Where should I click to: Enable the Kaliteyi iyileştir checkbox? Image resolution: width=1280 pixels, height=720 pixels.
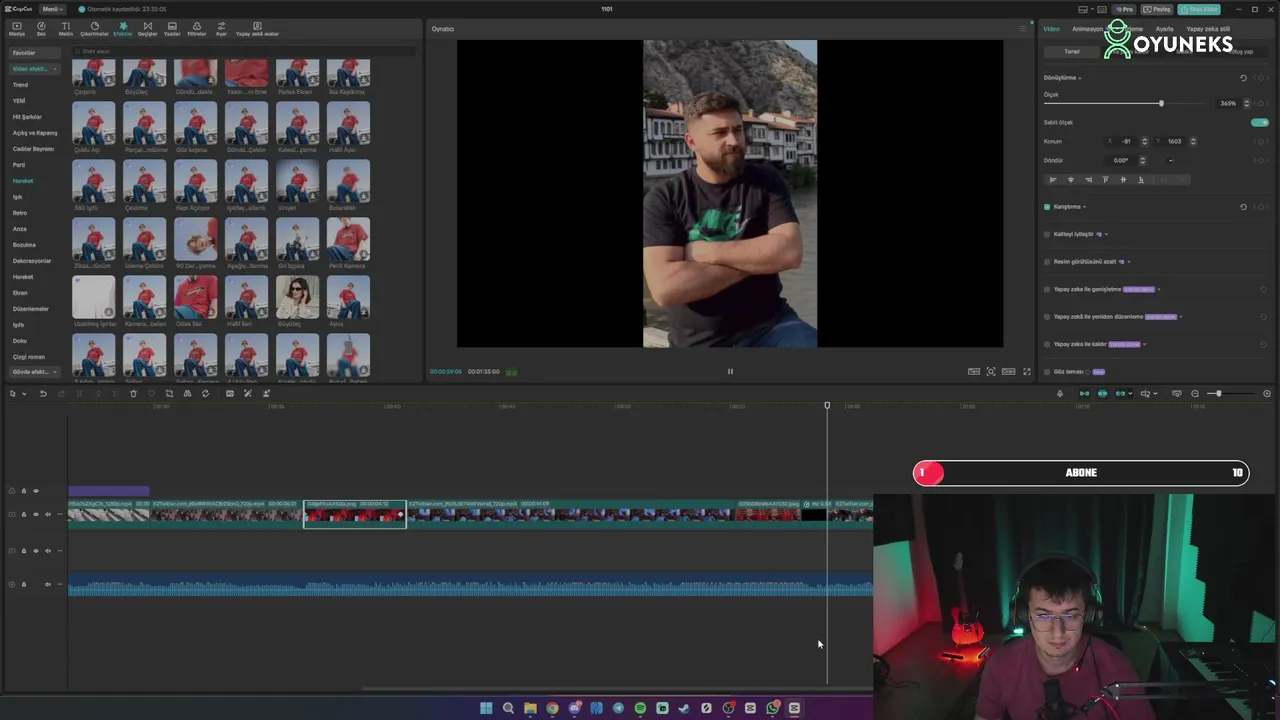click(x=1047, y=234)
